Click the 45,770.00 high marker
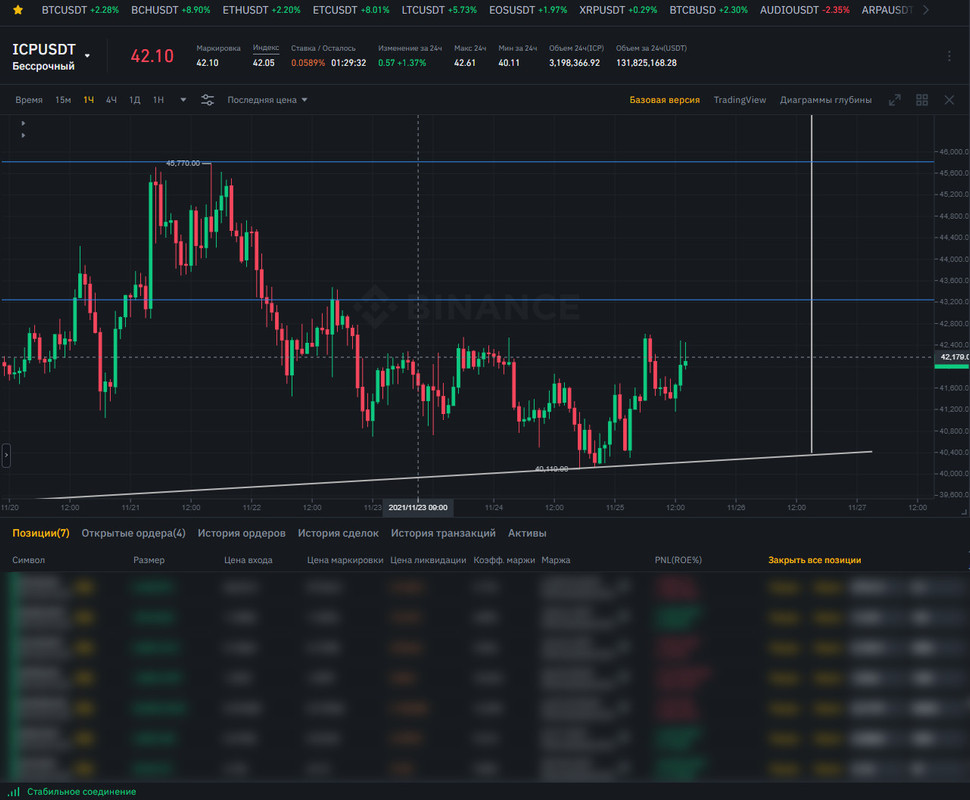Screen dimensions: 970x800 (183, 163)
